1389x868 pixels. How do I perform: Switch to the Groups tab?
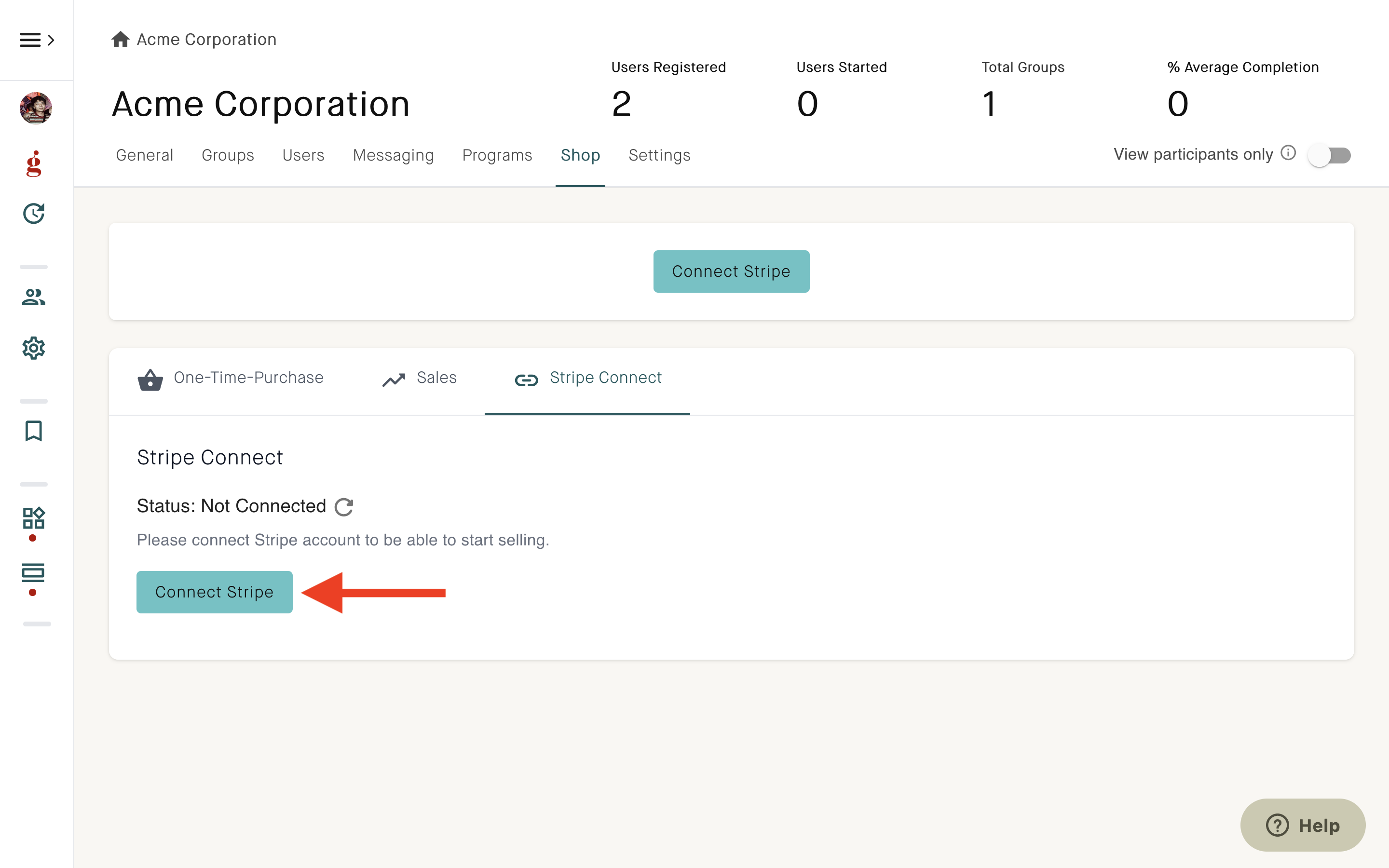[228, 155]
